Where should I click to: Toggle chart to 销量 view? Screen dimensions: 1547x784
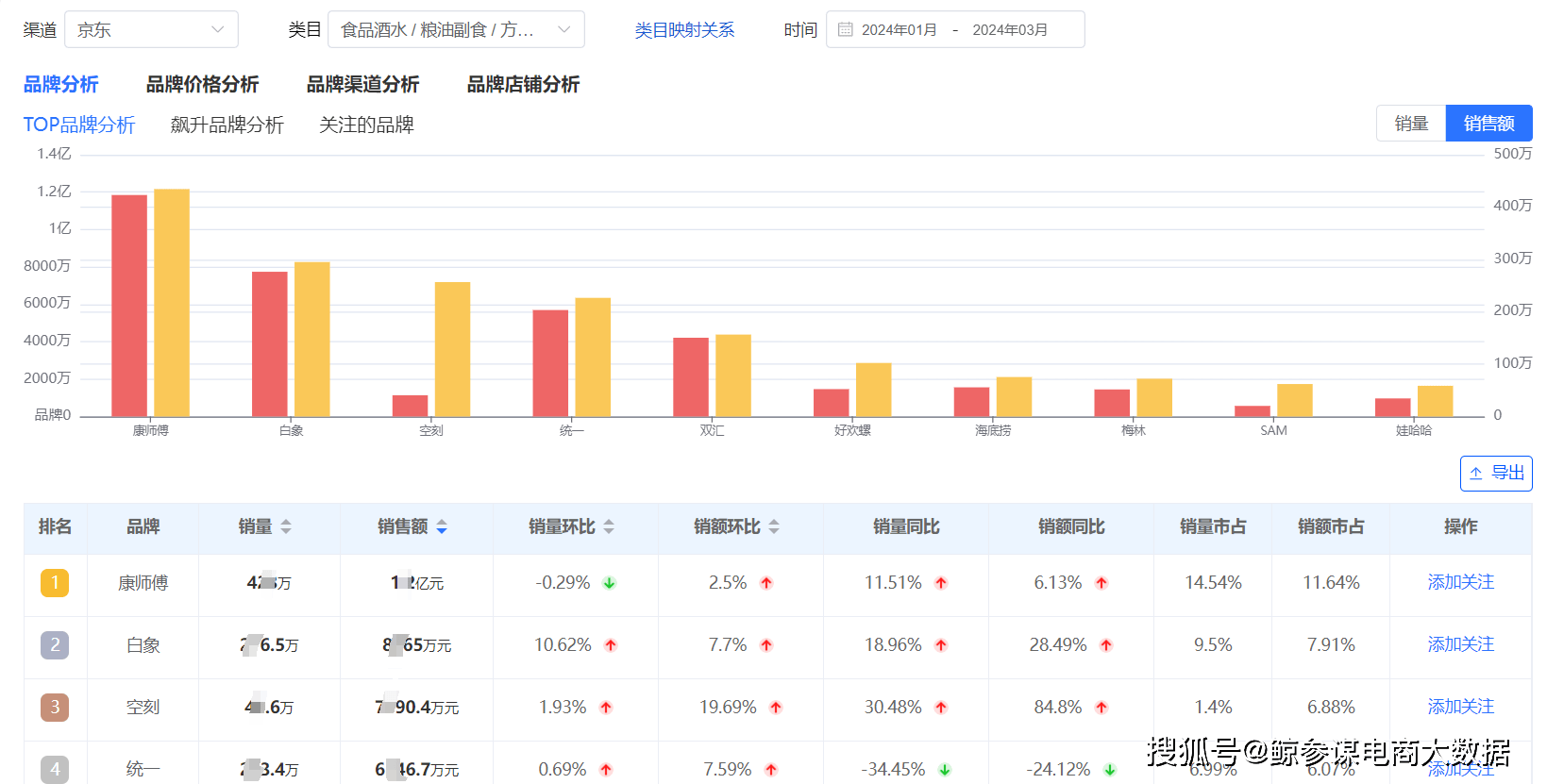click(x=1411, y=124)
